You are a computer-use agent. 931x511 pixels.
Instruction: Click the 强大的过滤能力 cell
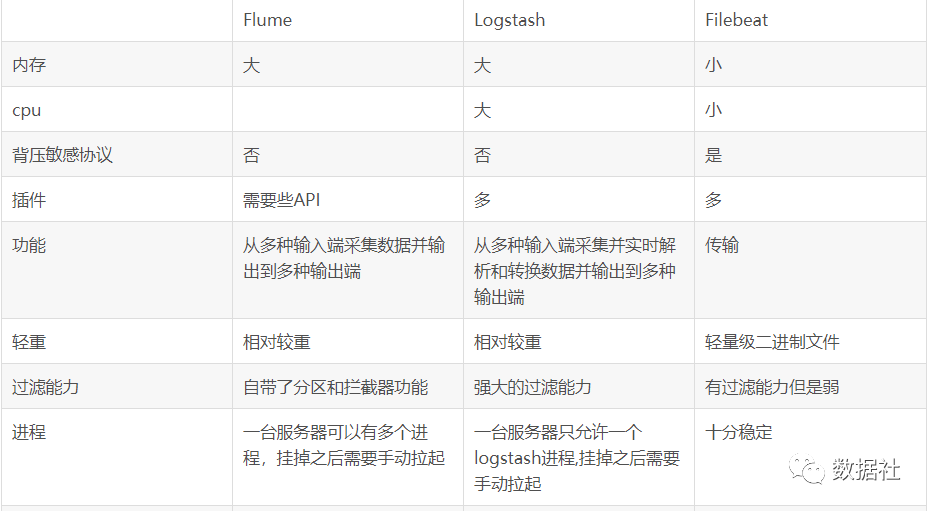[533, 387]
